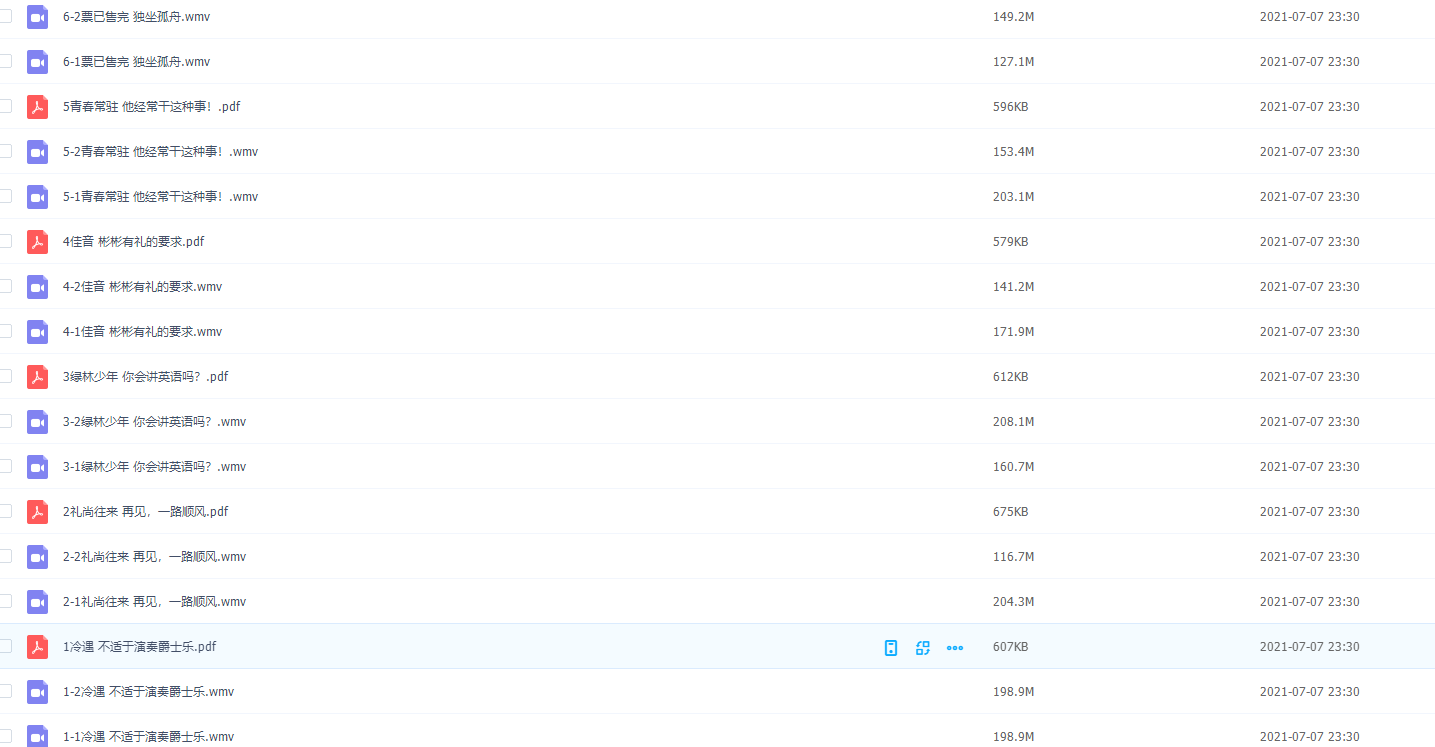Open the three-dots more options menu

(x=955, y=648)
